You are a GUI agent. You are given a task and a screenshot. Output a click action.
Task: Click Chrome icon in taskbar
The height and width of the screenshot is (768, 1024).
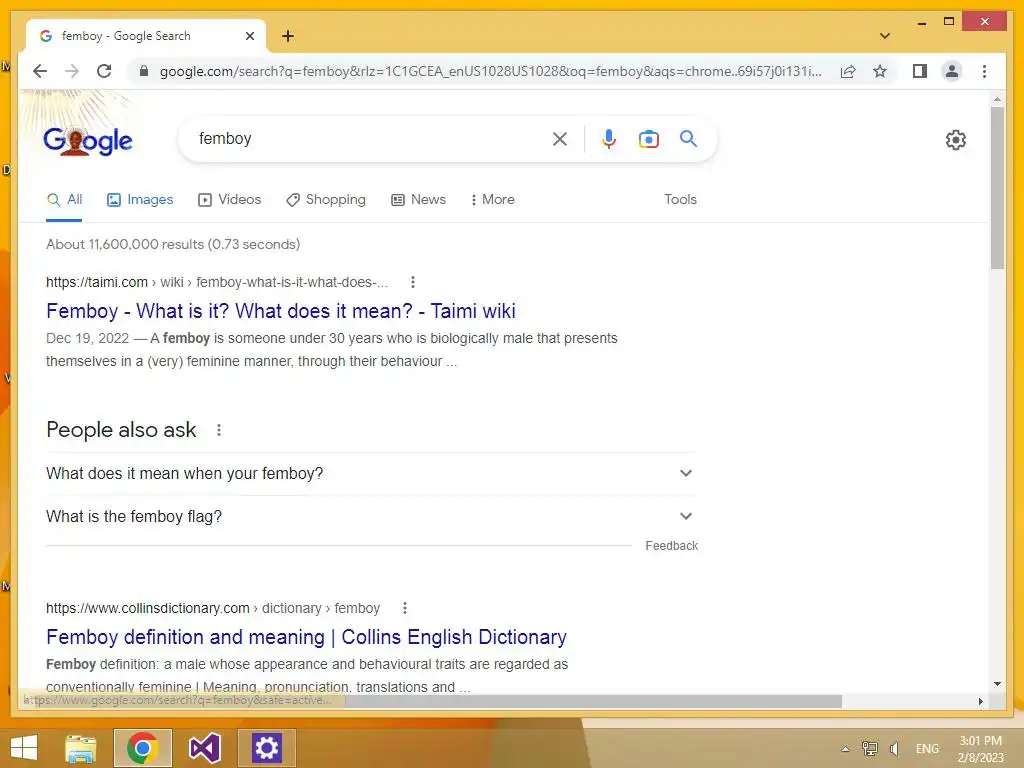click(142, 748)
